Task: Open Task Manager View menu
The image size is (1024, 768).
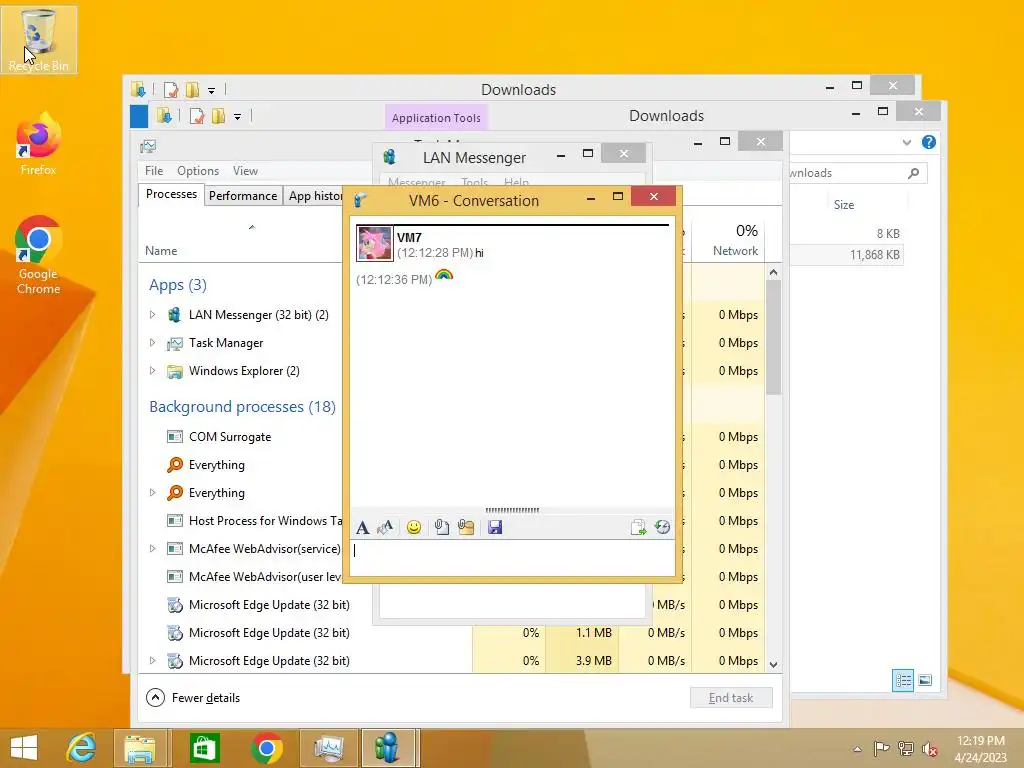Action: pos(246,171)
